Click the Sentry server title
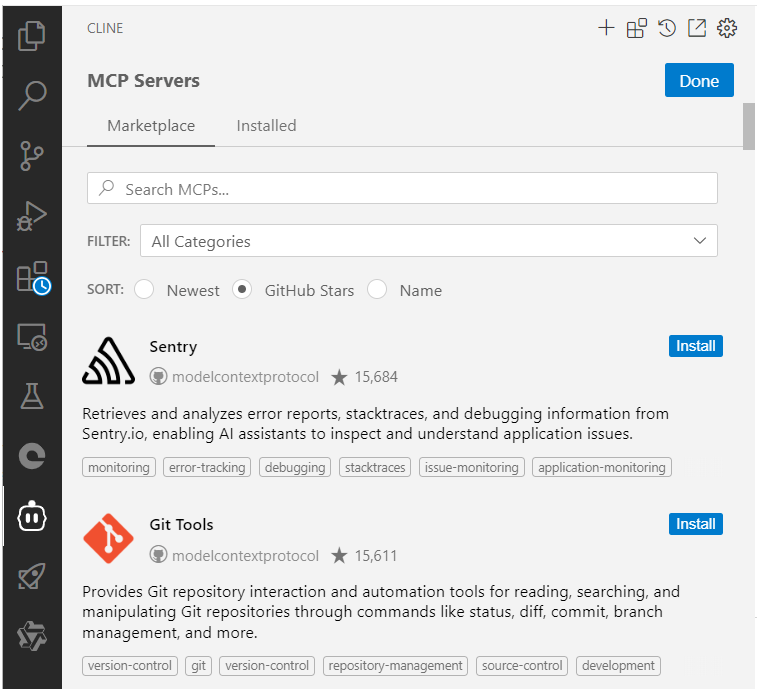This screenshot has height=698, width=764. pyautogui.click(x=173, y=346)
